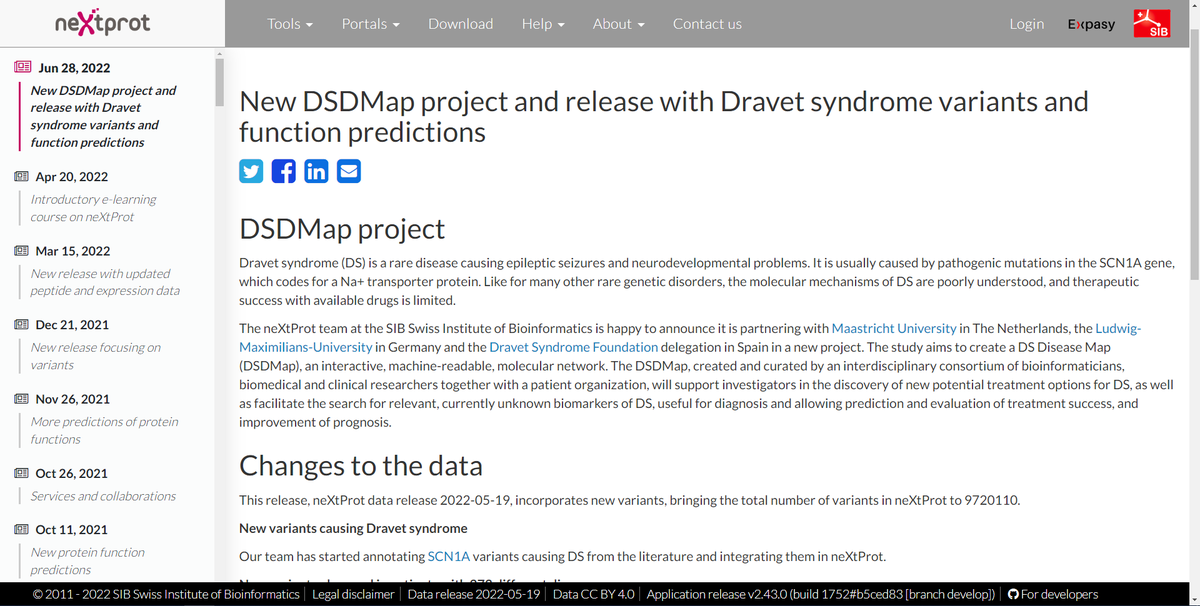The height and width of the screenshot is (606, 1200).
Task: Share the article on Facebook
Action: (283, 171)
